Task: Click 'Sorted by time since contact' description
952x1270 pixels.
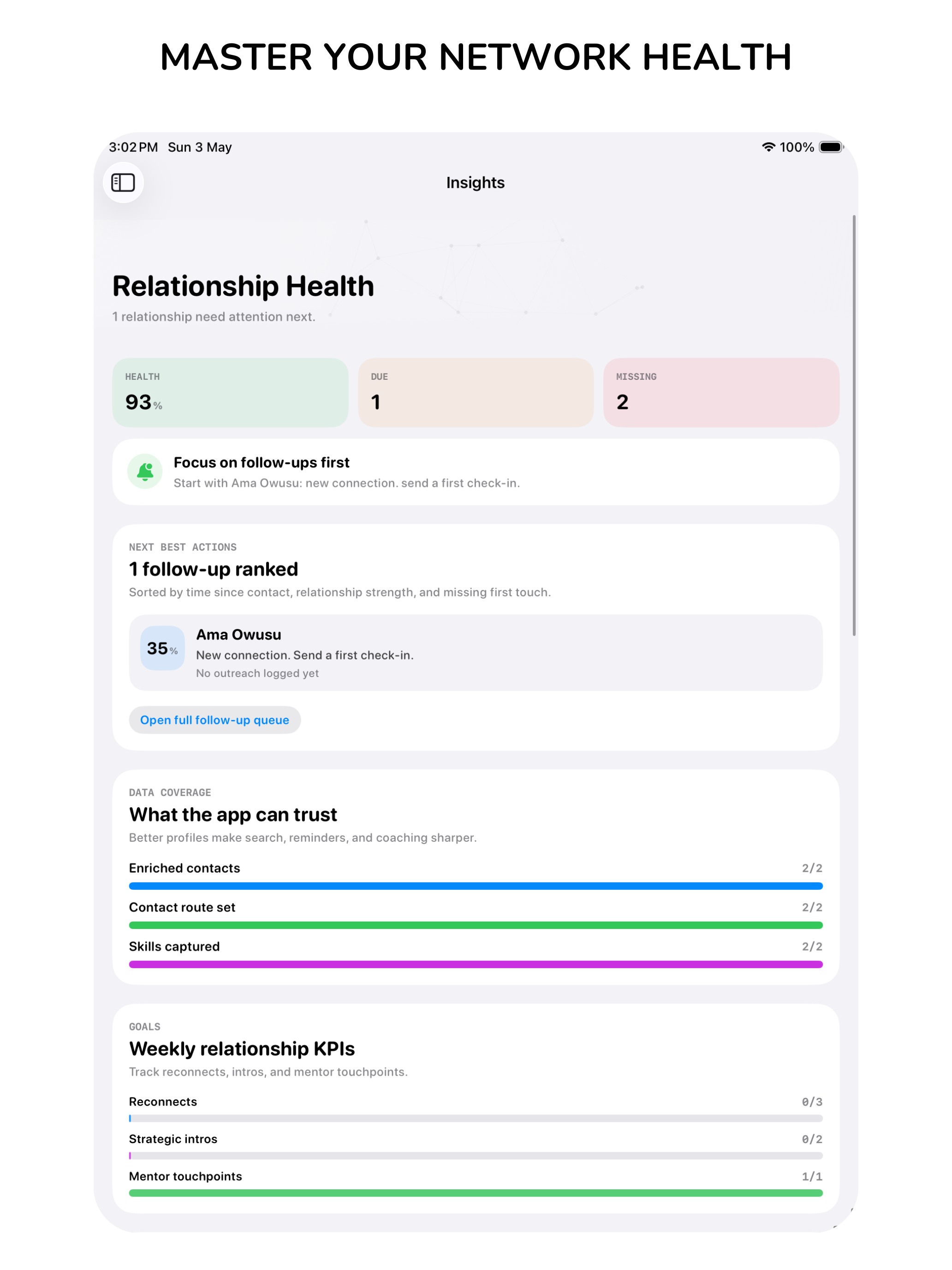Action: coord(340,592)
